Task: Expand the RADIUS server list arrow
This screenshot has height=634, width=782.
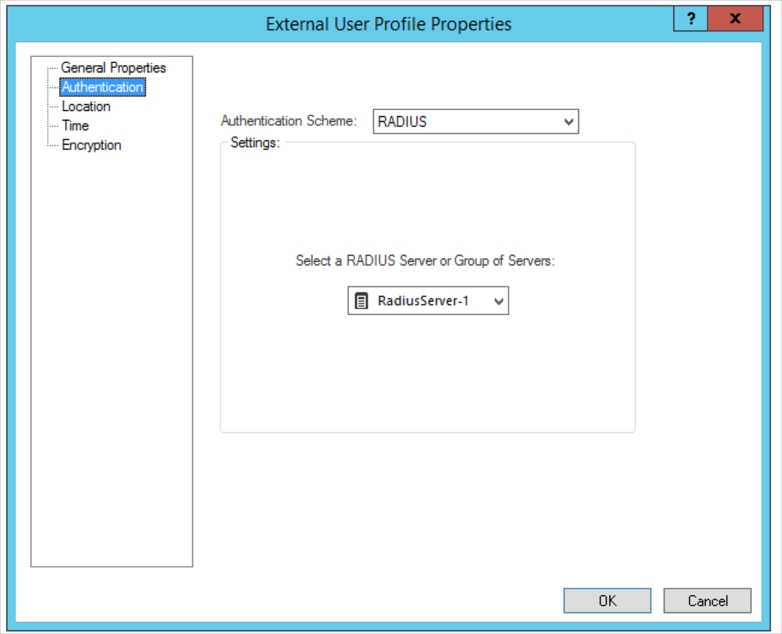Action: click(498, 301)
